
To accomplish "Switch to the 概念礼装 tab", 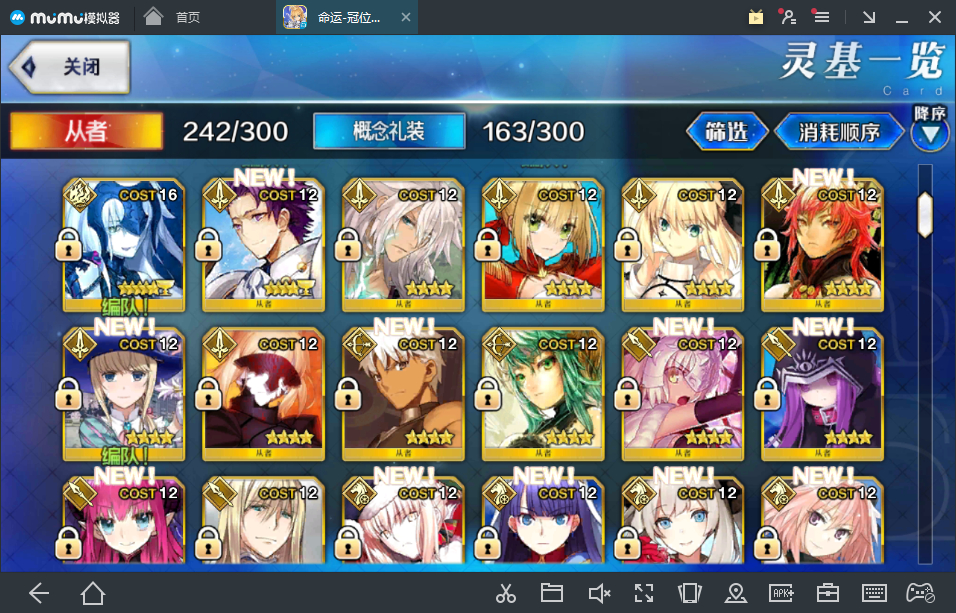I will pyautogui.click(x=389, y=131).
